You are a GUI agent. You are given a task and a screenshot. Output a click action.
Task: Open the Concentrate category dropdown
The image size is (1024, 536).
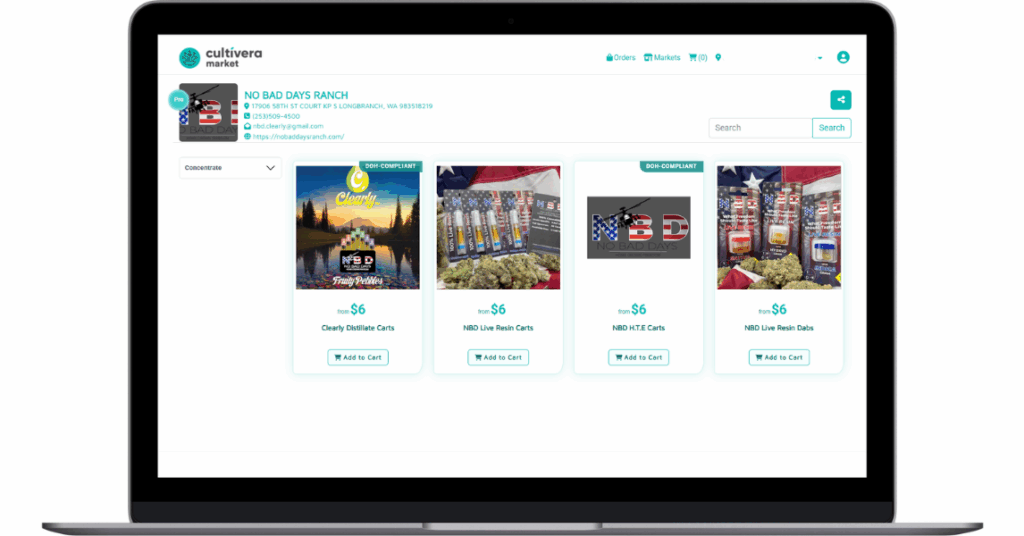click(x=230, y=168)
